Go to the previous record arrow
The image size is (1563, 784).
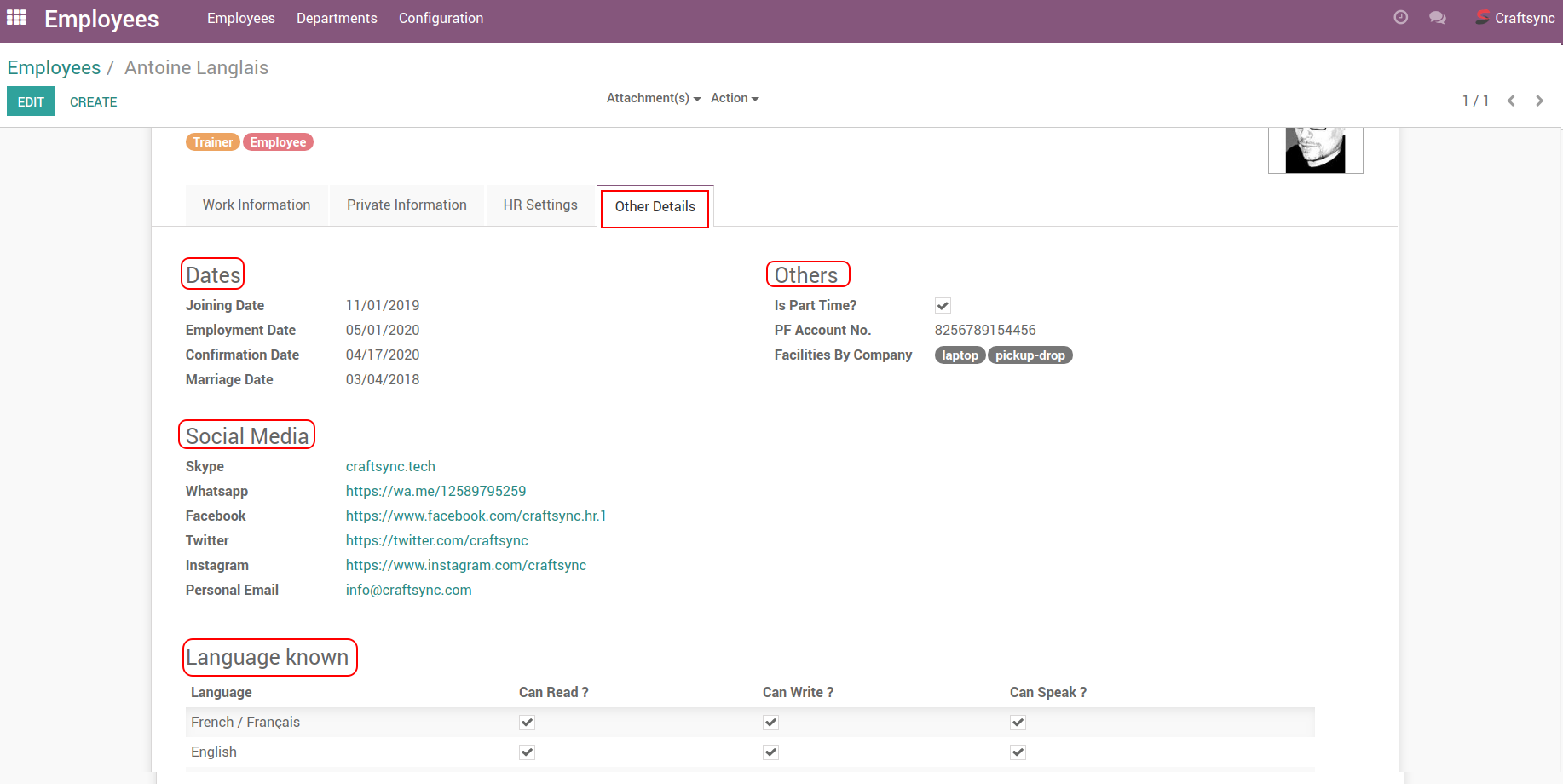(x=1511, y=101)
